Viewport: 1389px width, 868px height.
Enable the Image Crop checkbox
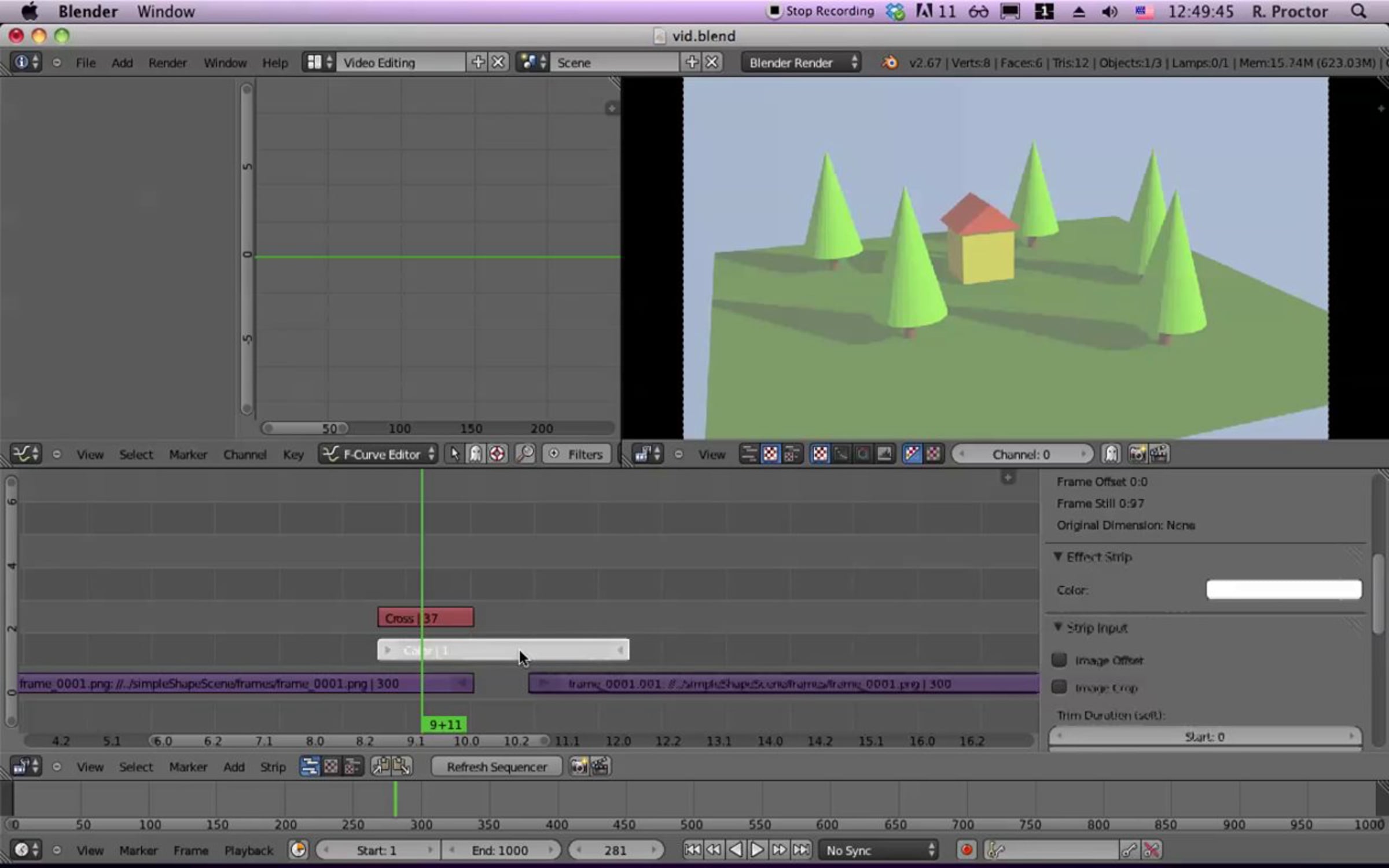(1059, 687)
